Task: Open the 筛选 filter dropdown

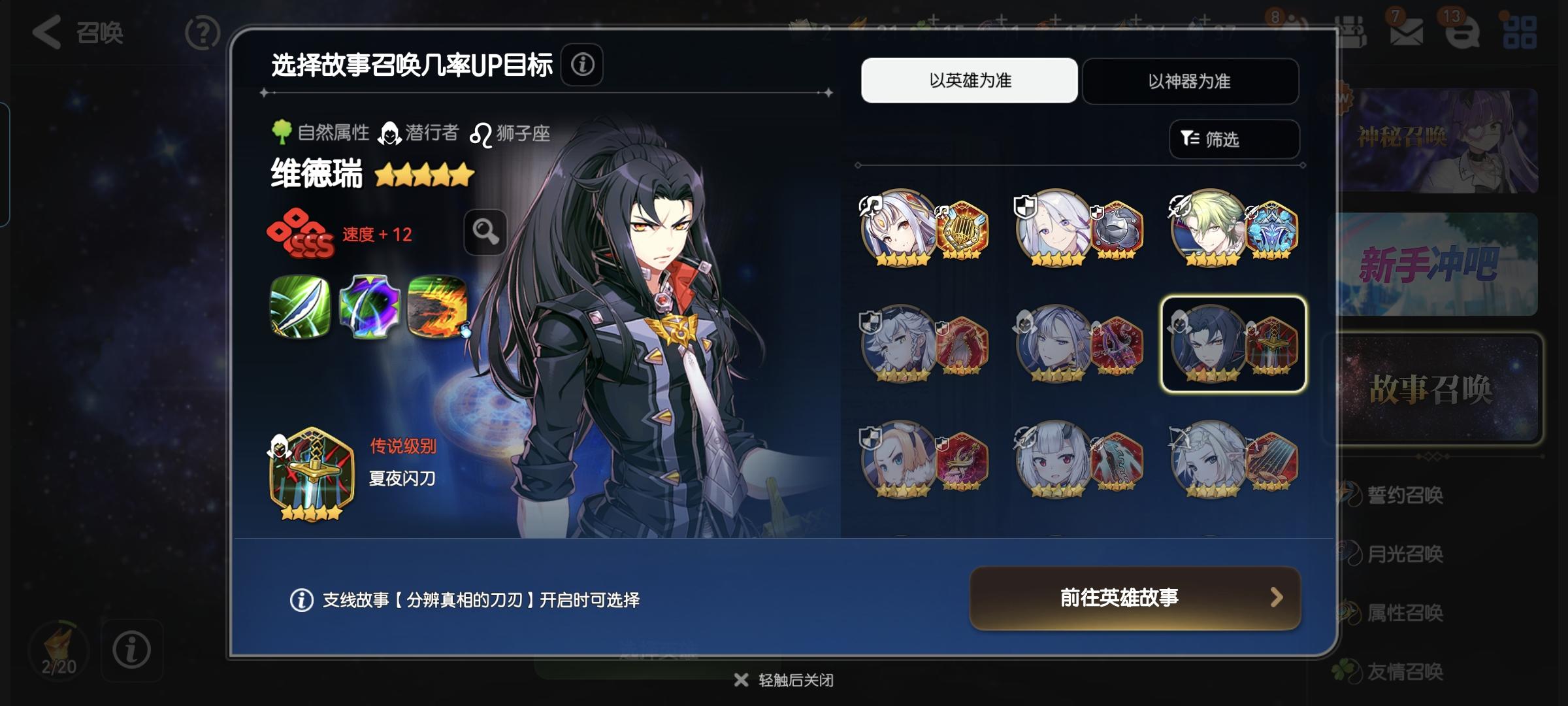Action: tap(1234, 139)
